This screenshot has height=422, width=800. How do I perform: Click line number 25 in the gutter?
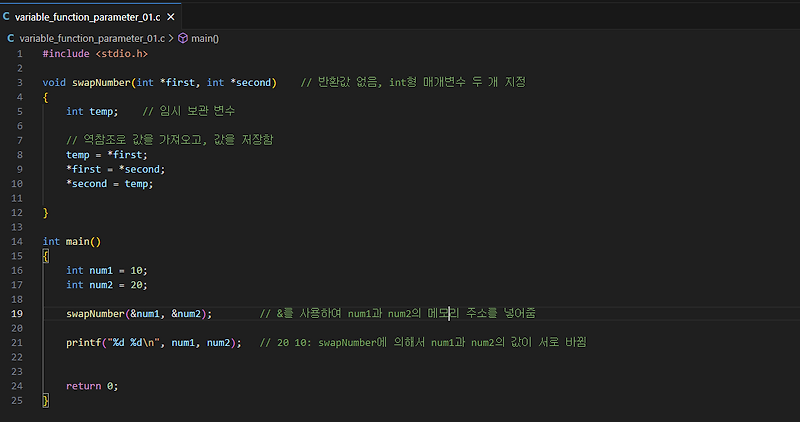click(x=17, y=401)
